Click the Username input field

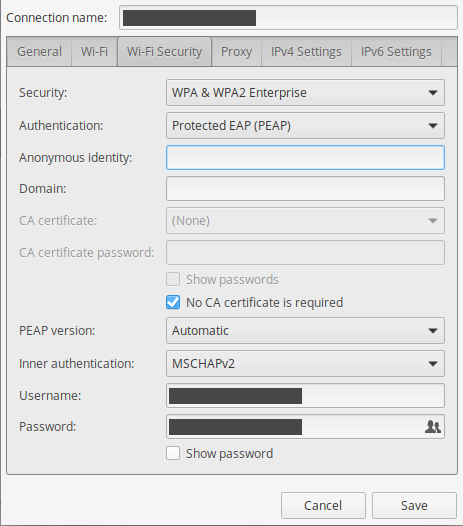(x=305, y=396)
